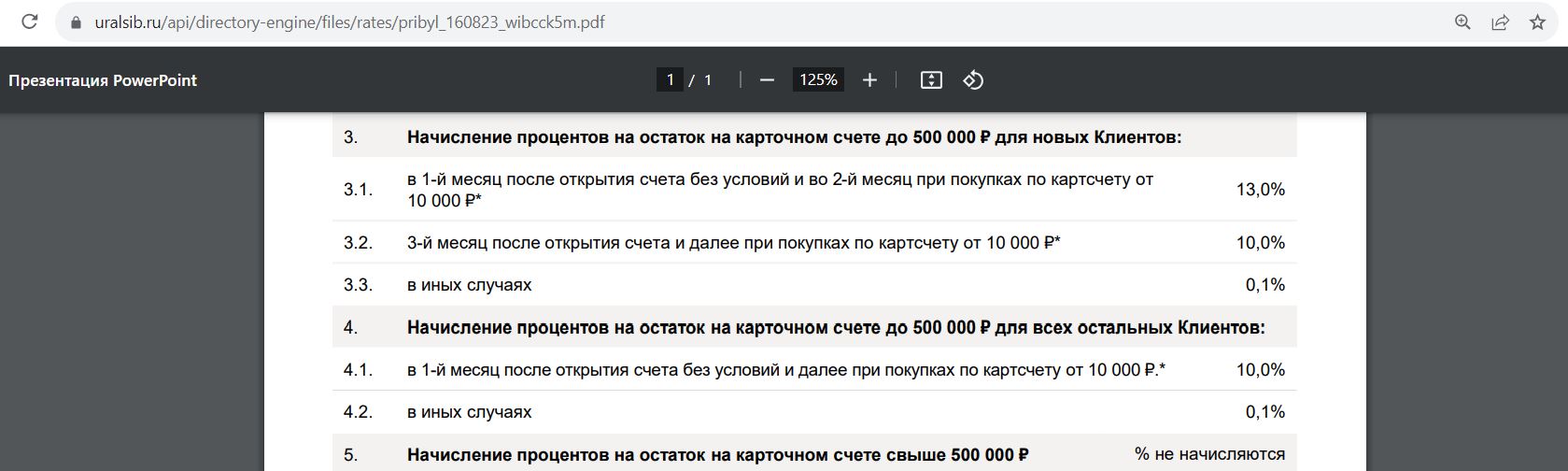This screenshot has height=471, width=1568.
Task: Click '% не начисляются' text
Action: pos(1209,454)
